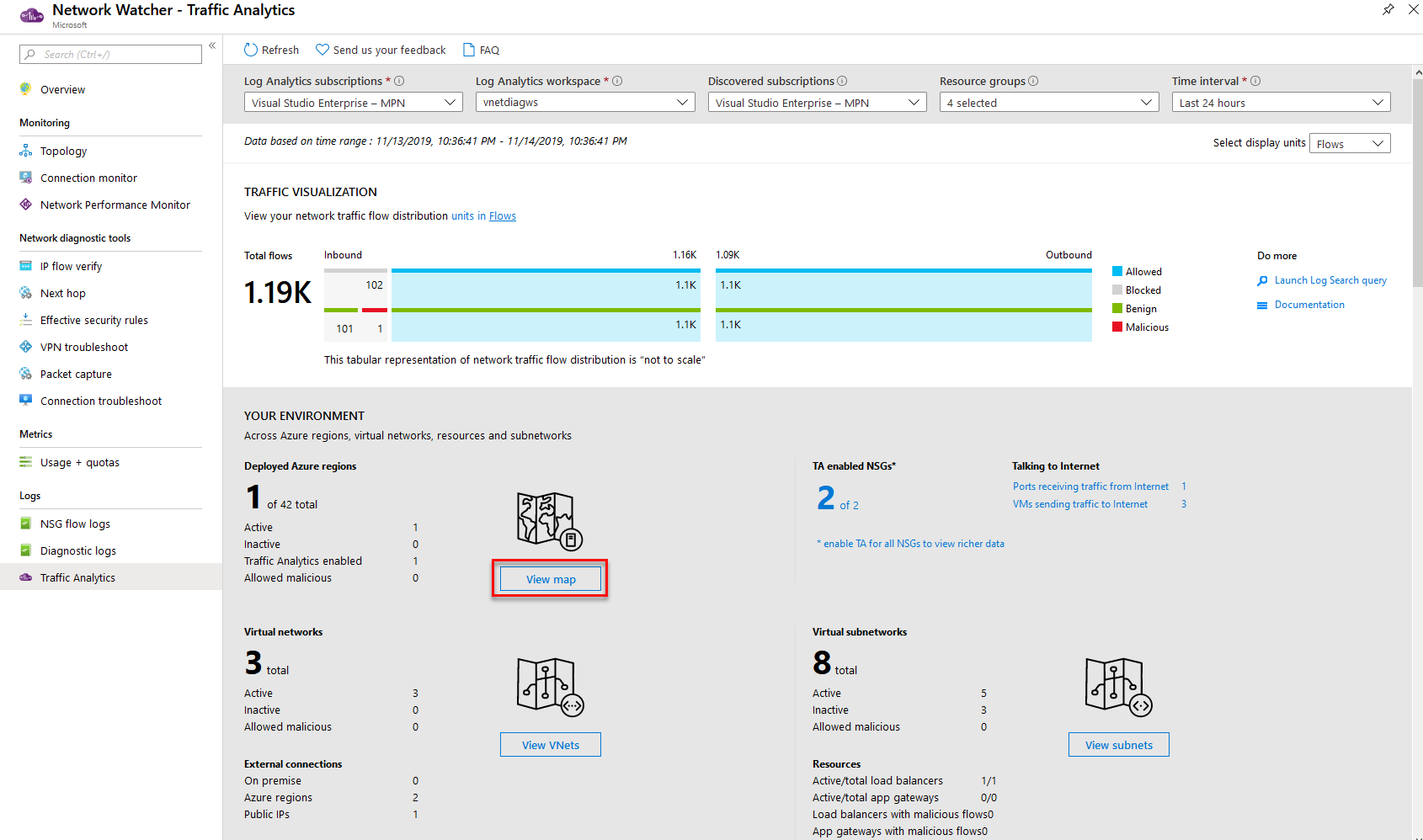Click the View map button
1423x840 pixels.
tap(551, 579)
